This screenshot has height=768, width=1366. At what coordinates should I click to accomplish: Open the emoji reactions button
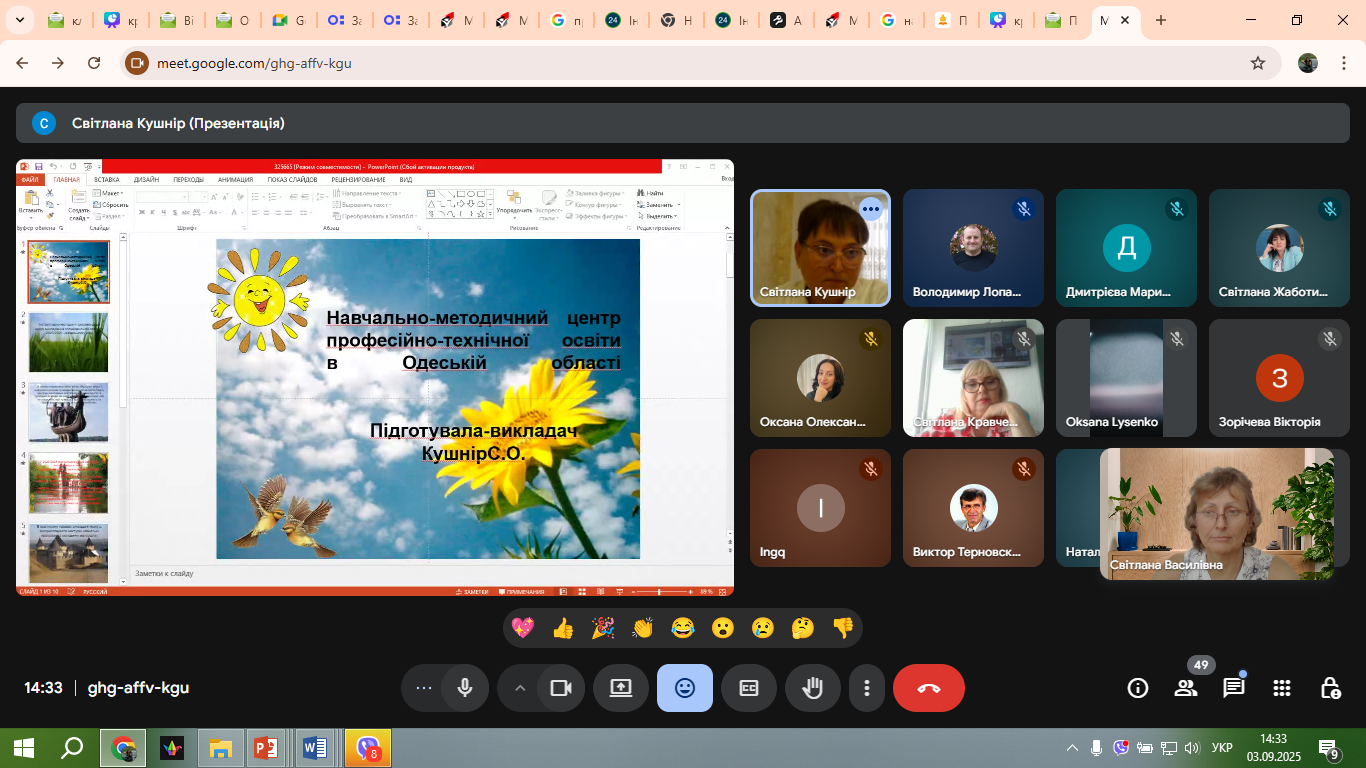tap(685, 688)
